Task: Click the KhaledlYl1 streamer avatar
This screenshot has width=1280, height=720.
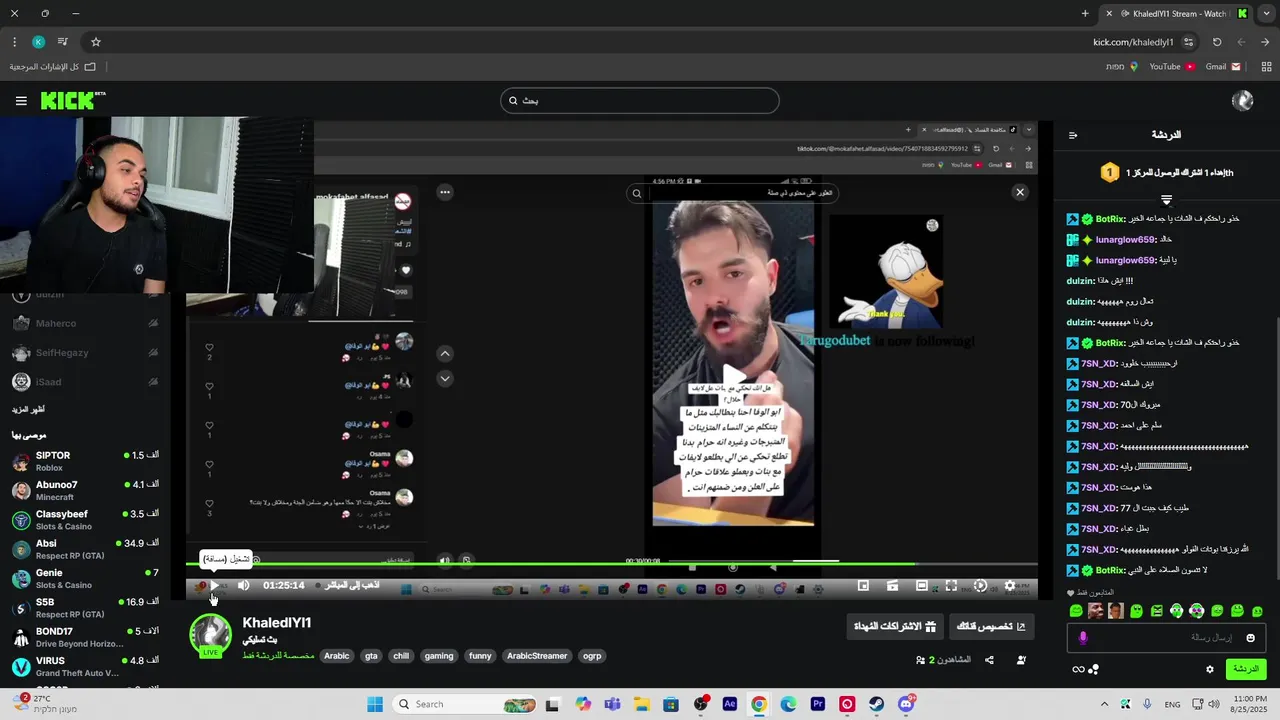Action: 211,635
